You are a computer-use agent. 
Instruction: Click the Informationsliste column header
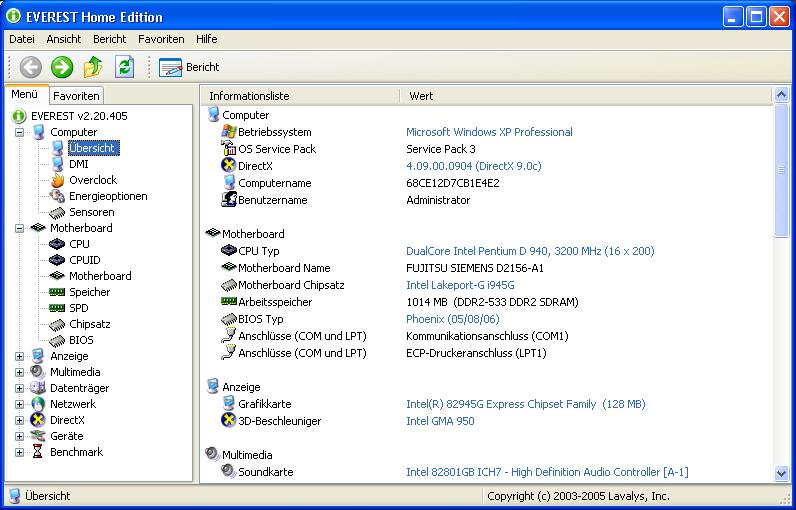pos(300,96)
